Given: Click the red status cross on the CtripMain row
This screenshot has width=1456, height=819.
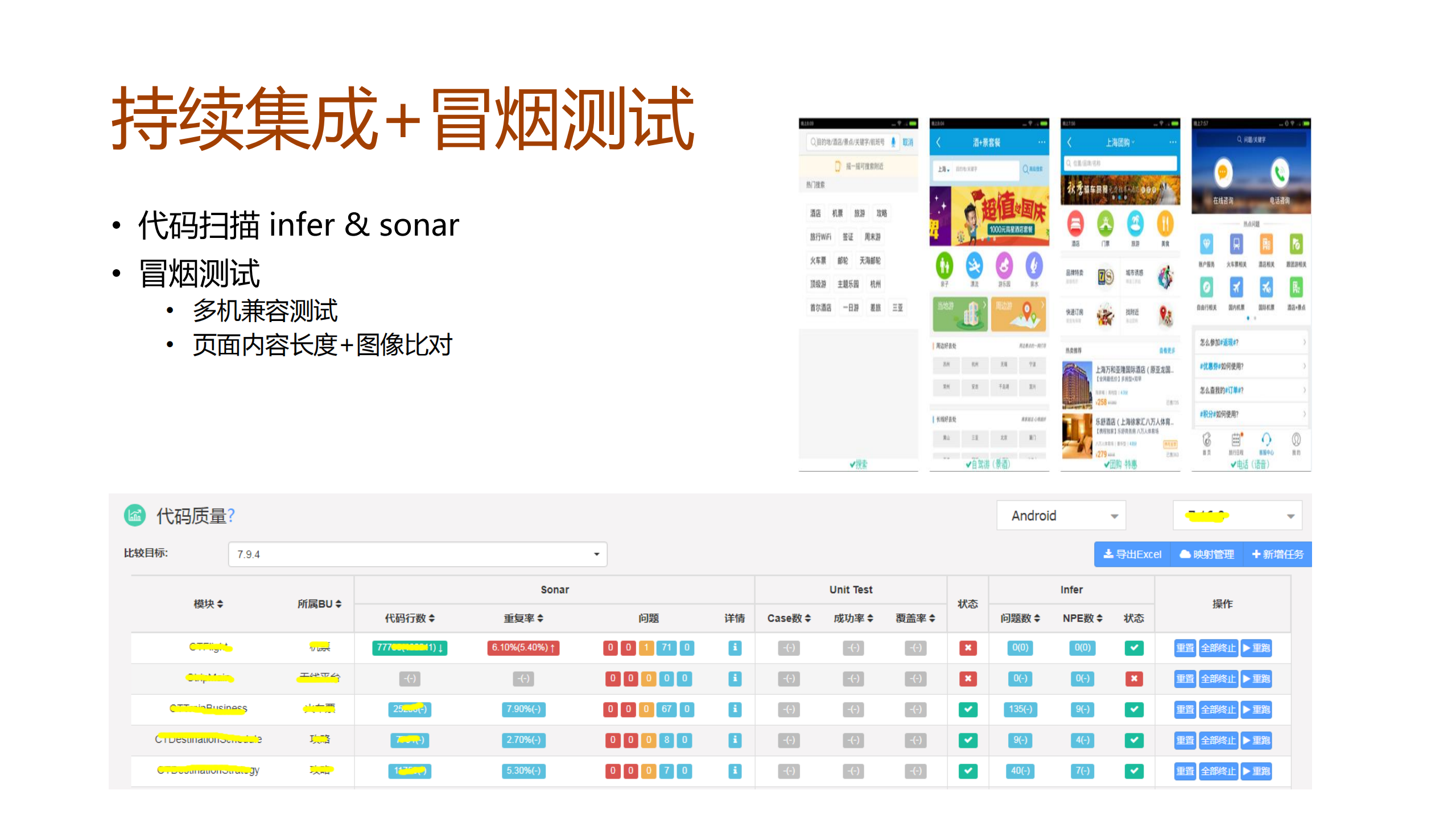Looking at the screenshot, I should click(967, 678).
